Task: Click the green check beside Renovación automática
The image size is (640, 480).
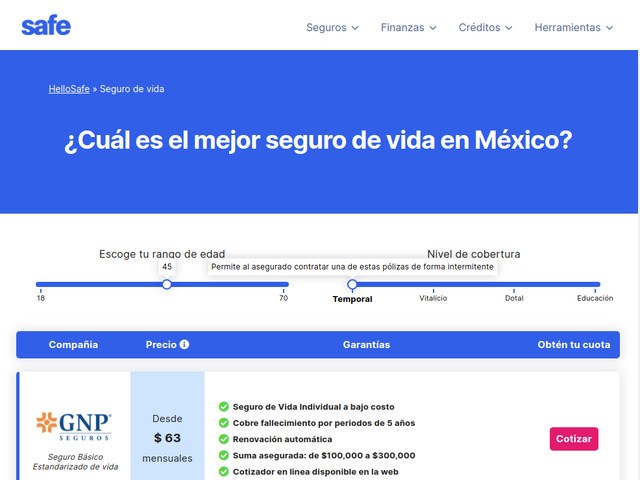Action: pyautogui.click(x=224, y=439)
